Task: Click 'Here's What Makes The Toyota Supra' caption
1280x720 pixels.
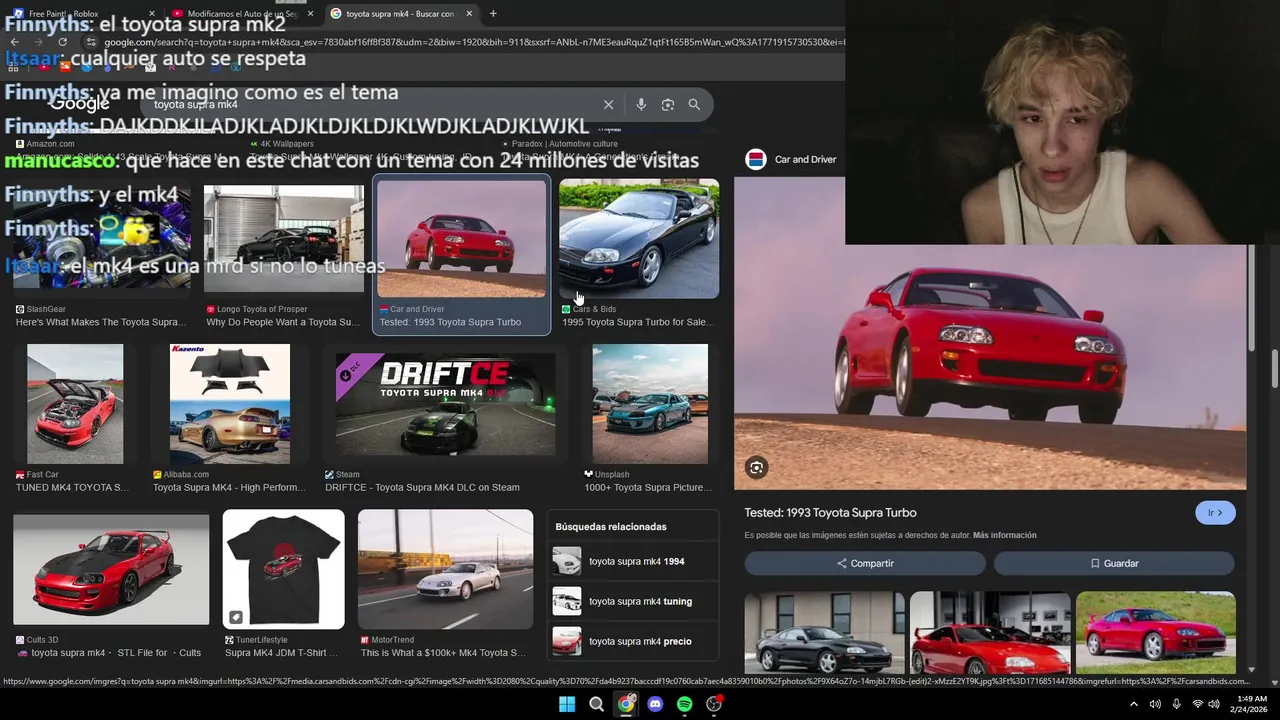Action: [101, 322]
